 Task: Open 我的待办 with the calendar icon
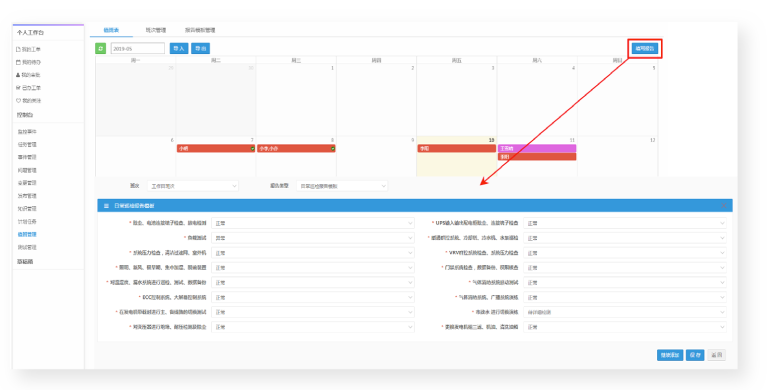[x=28, y=62]
